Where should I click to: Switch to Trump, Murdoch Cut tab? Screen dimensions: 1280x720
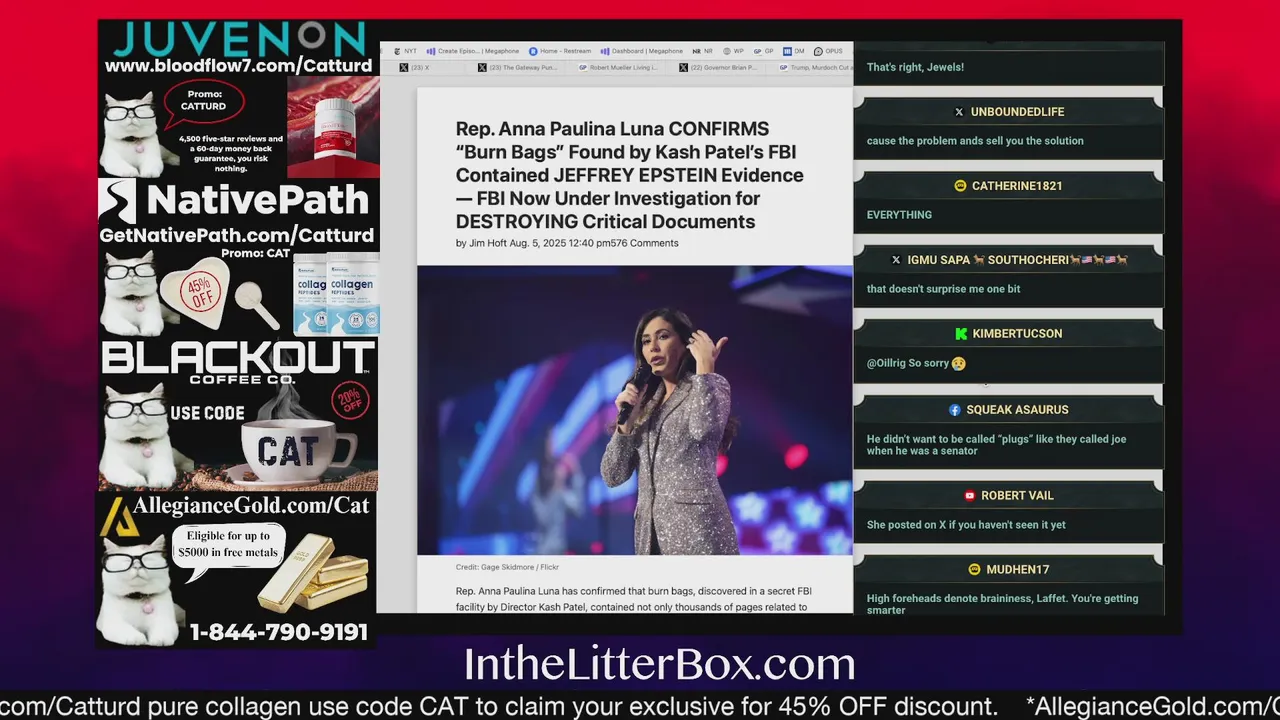click(x=815, y=68)
